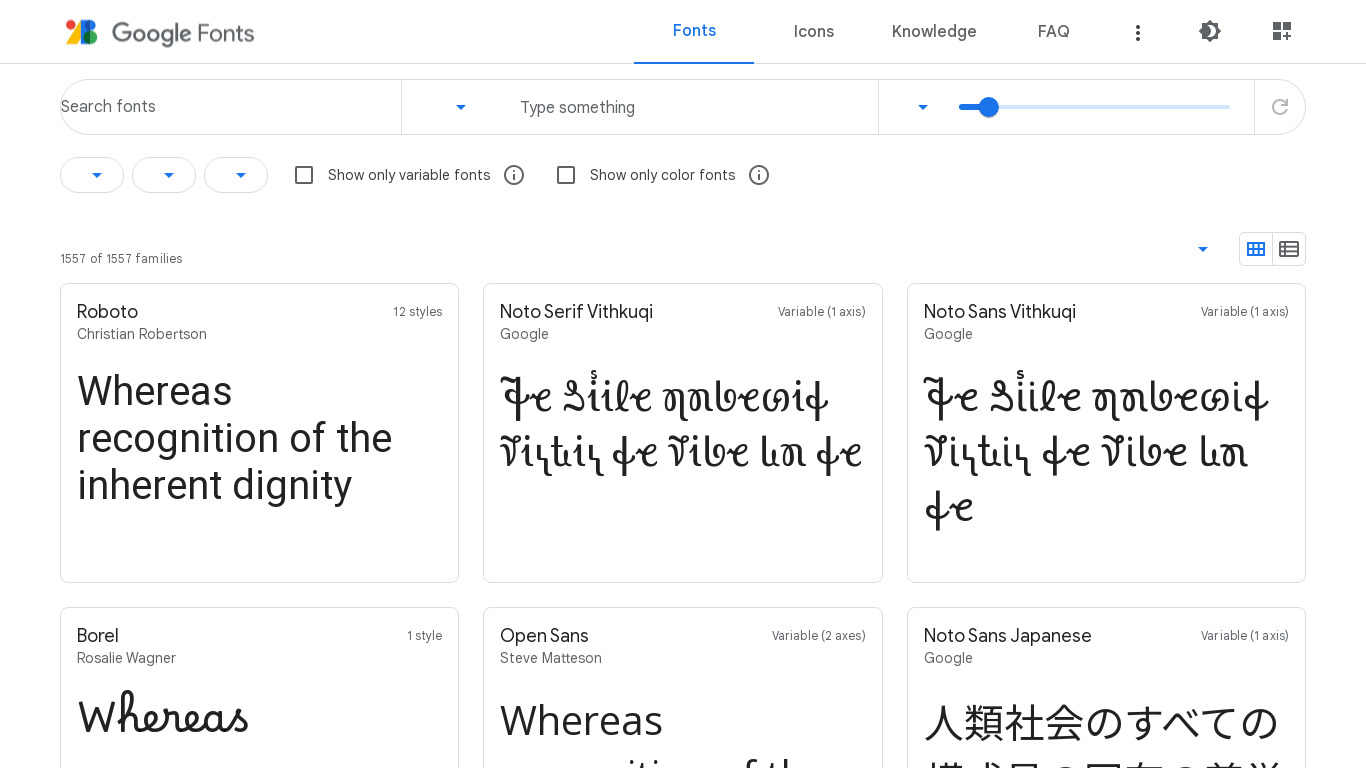Click the Google Fonts logo

[160, 33]
